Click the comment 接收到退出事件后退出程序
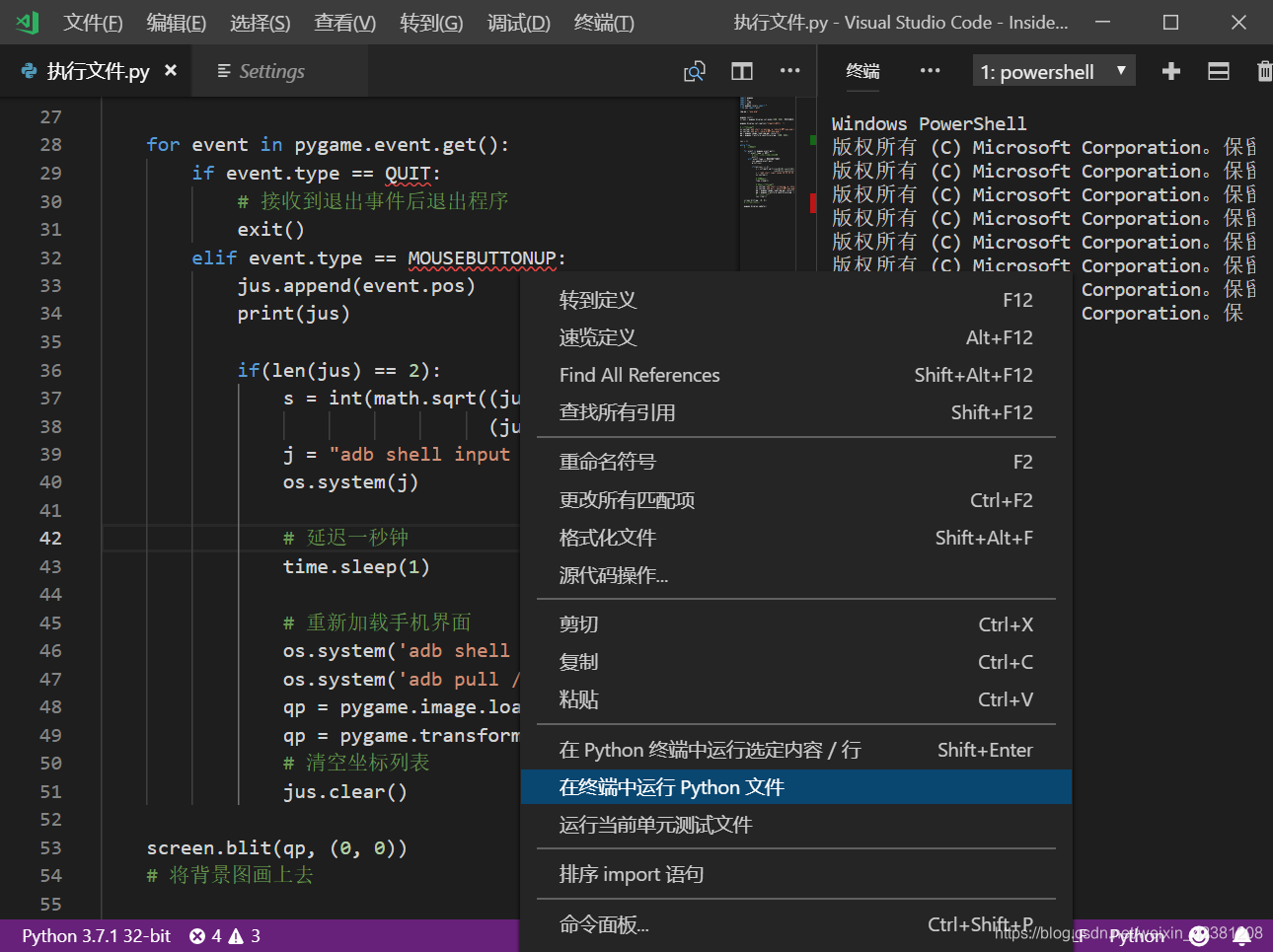 click(x=373, y=201)
